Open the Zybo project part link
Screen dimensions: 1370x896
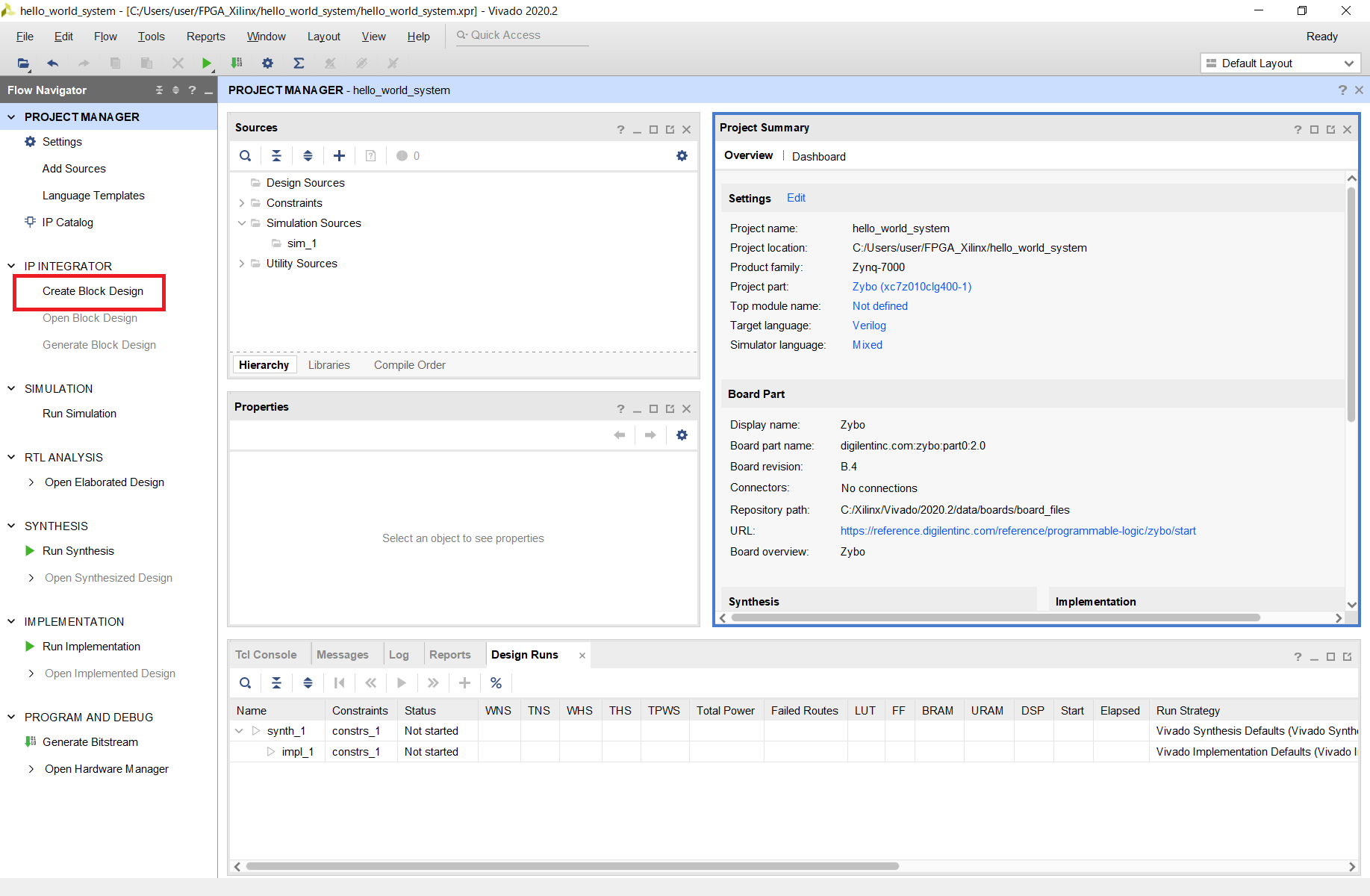tap(912, 287)
